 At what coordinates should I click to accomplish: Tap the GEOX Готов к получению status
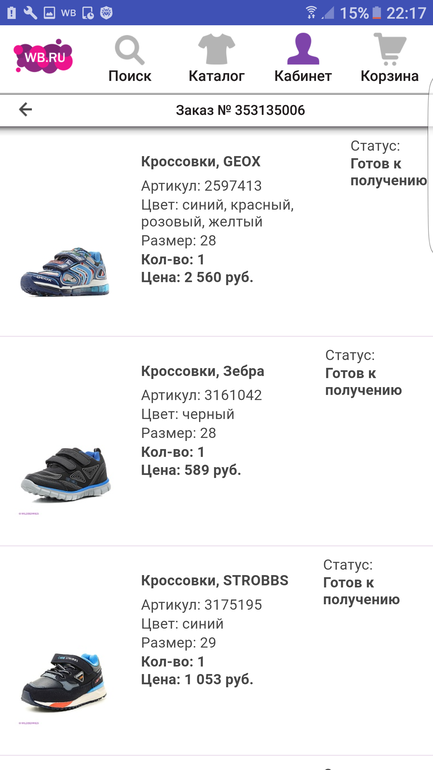388,172
